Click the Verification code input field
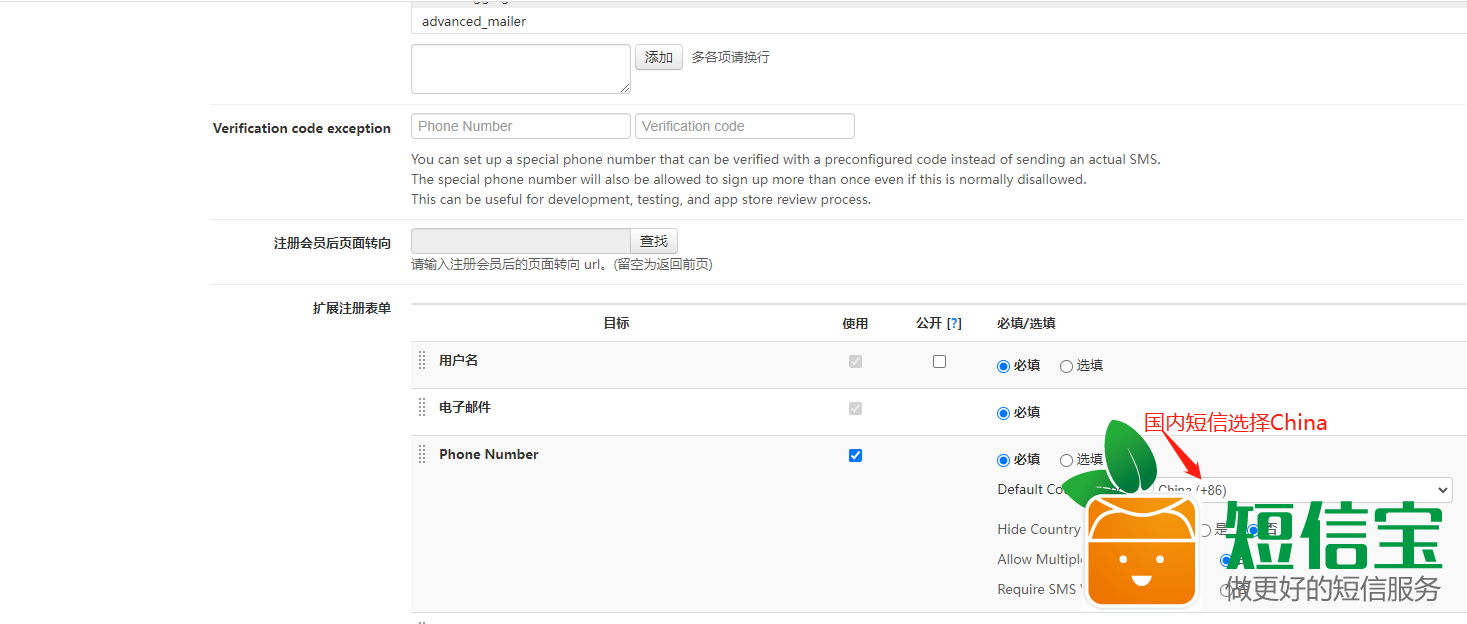1467x624 pixels. (x=744, y=126)
